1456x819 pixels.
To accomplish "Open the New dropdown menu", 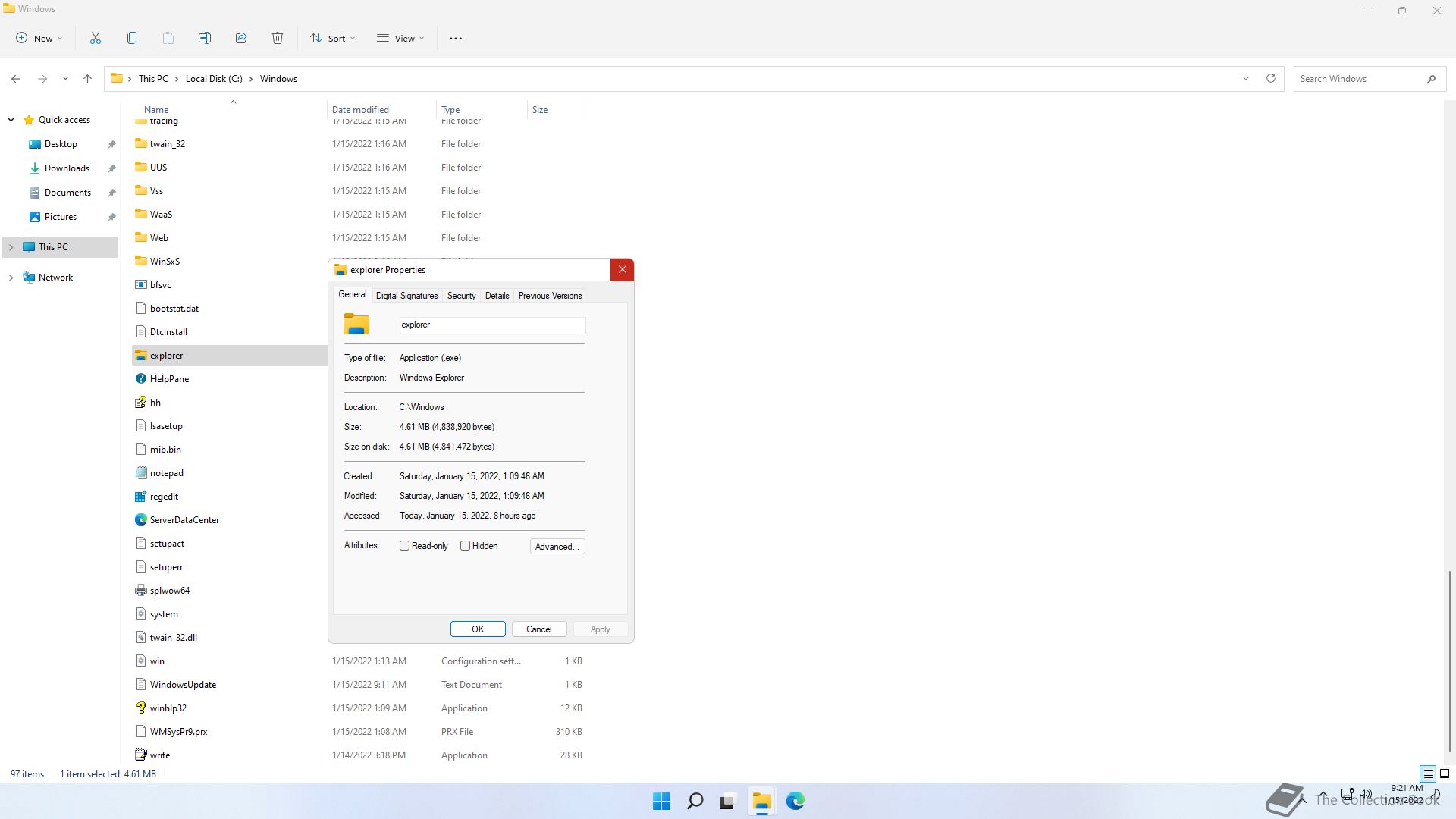I will click(x=39, y=38).
